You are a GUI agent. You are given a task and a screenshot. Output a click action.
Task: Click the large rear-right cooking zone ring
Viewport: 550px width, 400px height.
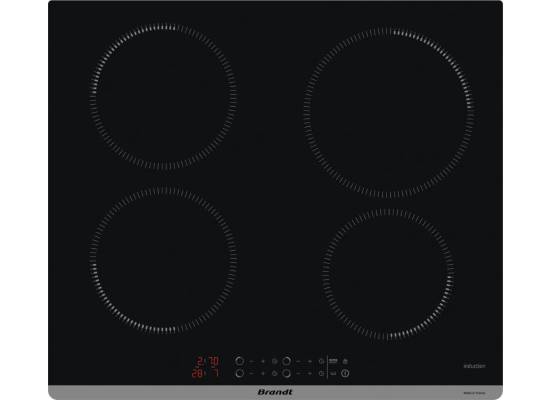pos(389,112)
